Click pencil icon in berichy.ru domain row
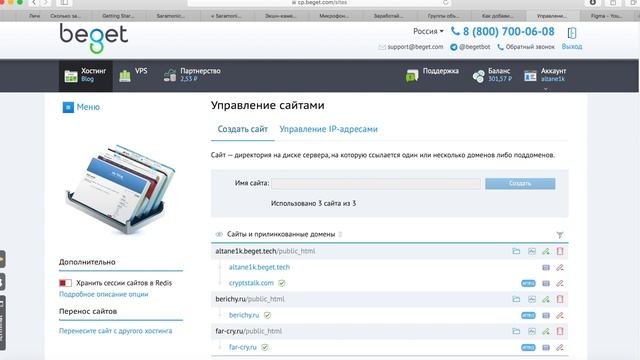Screen dimensions: 640x360 pyautogui.click(x=560, y=316)
